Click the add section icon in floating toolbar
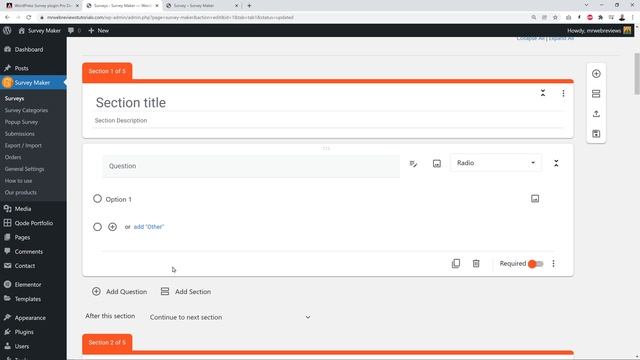Screen dimensions: 640x360 click(x=596, y=94)
